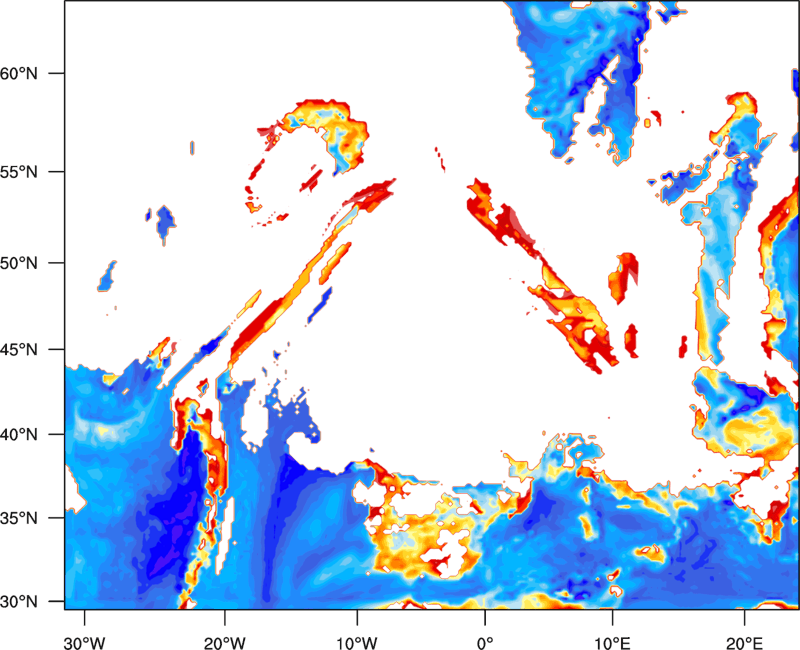Viewport: 800px width, 650px height.
Task: Click the 0° longitude label
Action: 485,643
